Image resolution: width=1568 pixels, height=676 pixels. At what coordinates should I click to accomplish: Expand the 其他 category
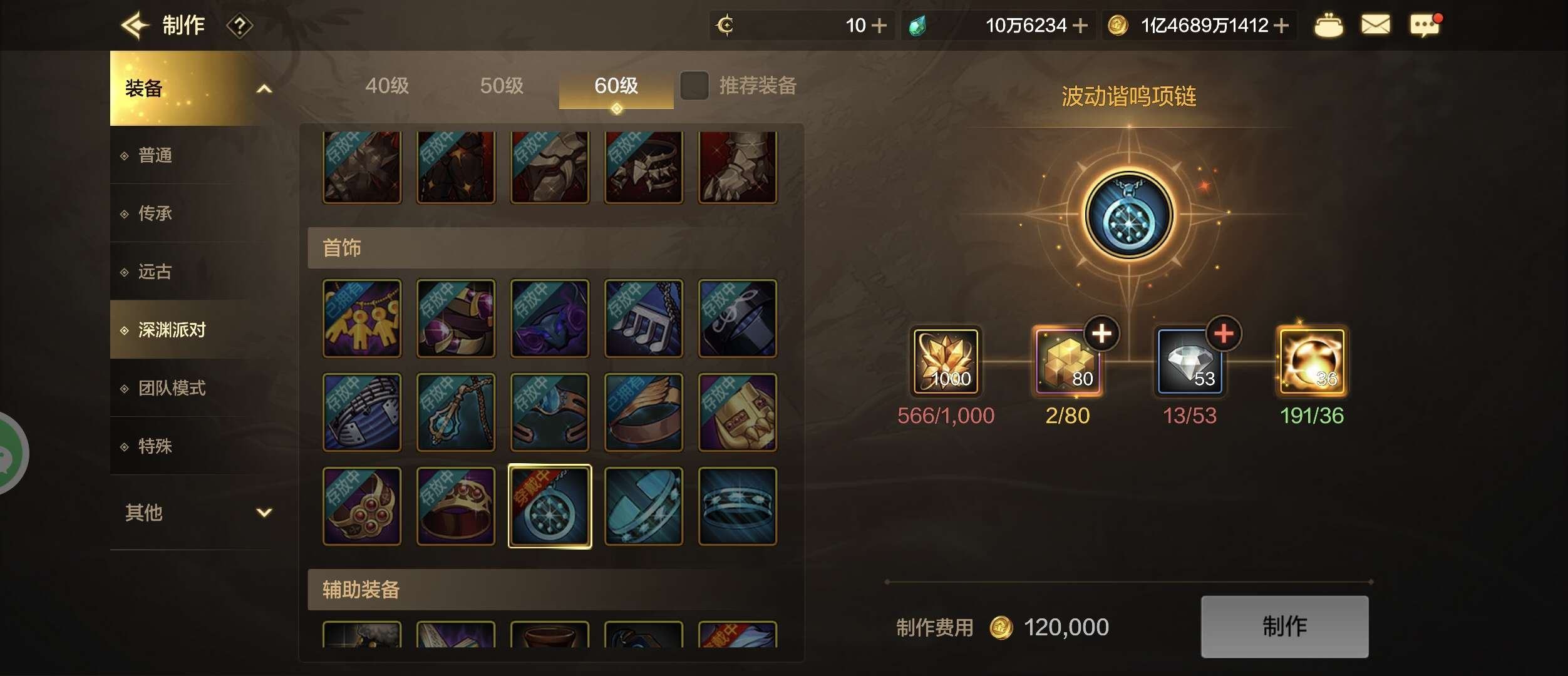click(x=264, y=513)
